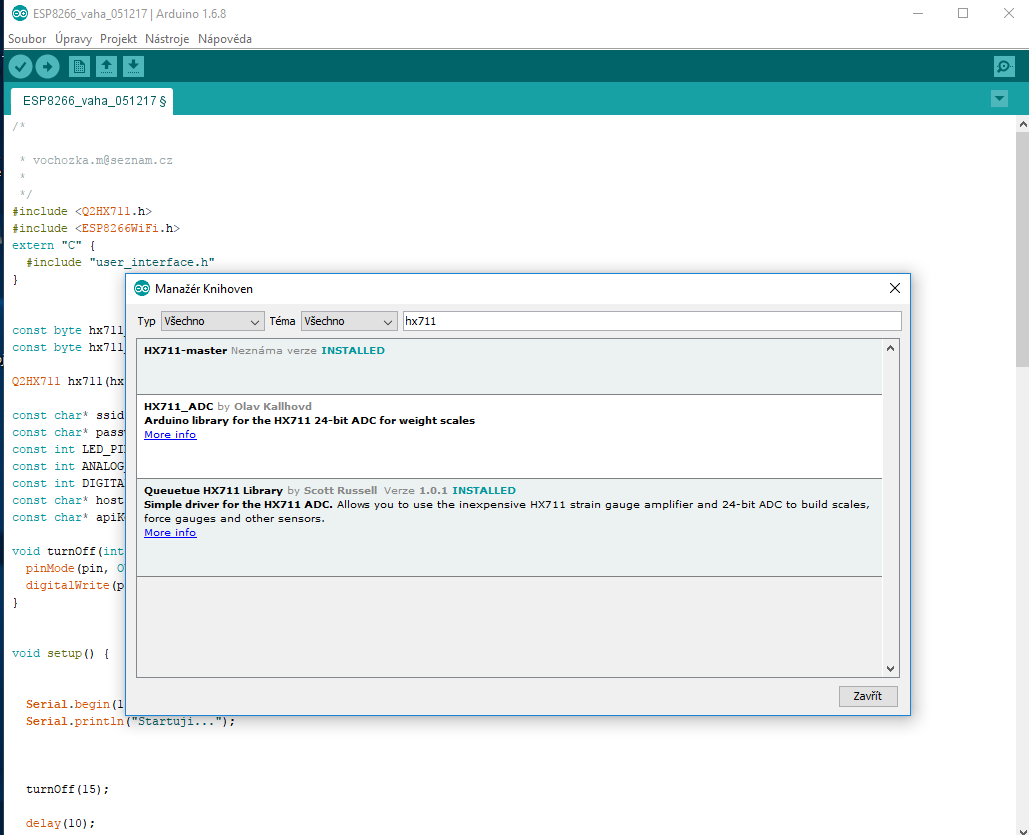The height and width of the screenshot is (835, 1029).
Task: Click the library list scrollbar down arrow
Action: 891,669
